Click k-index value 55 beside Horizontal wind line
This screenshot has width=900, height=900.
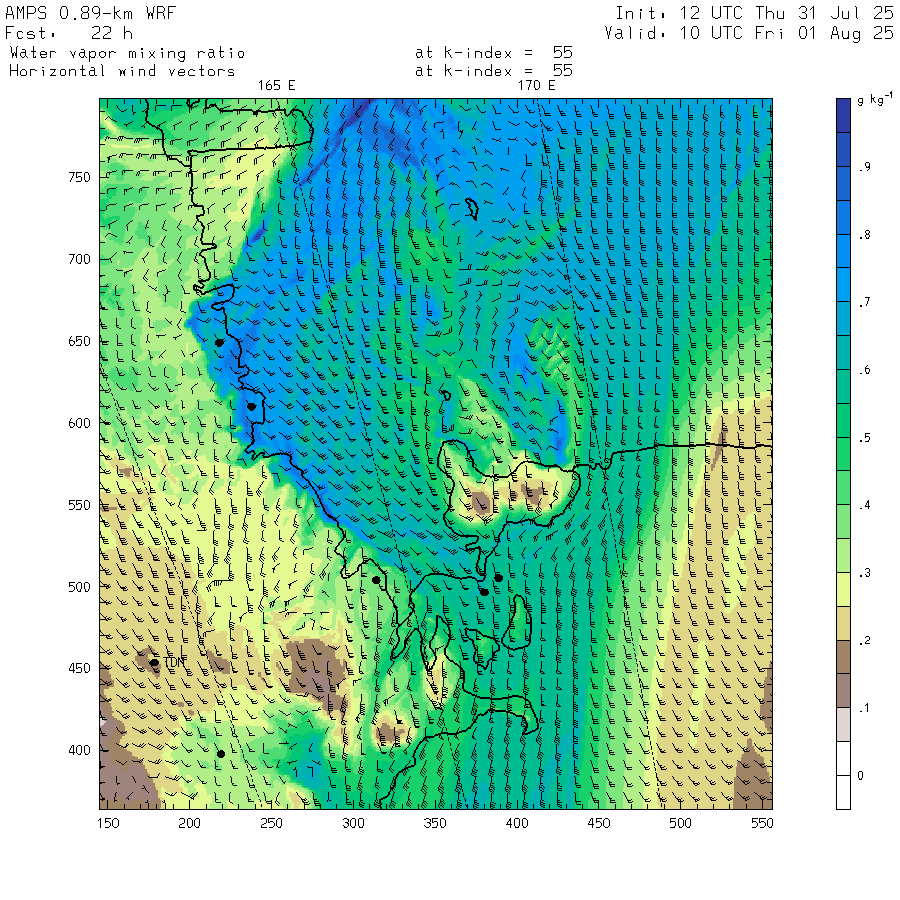click(x=562, y=70)
